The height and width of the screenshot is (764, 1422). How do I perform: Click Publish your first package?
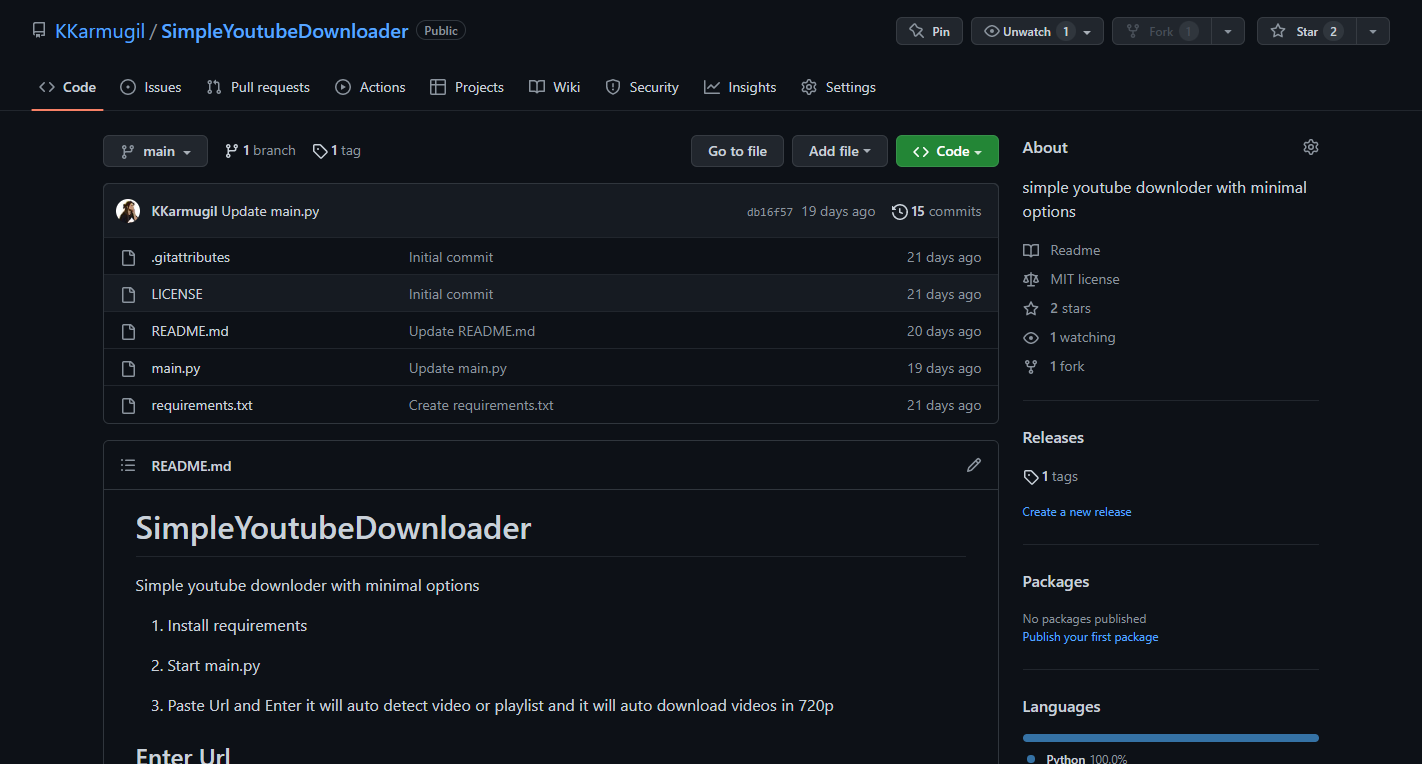point(1090,637)
